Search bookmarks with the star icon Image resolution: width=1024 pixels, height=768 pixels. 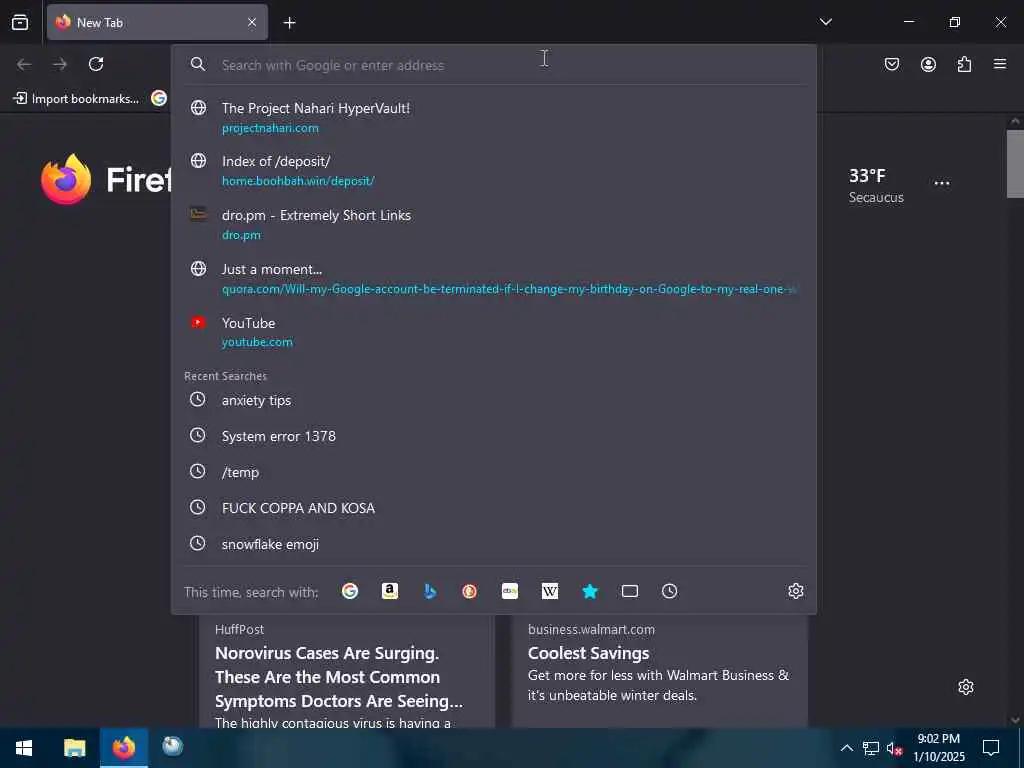tap(590, 591)
